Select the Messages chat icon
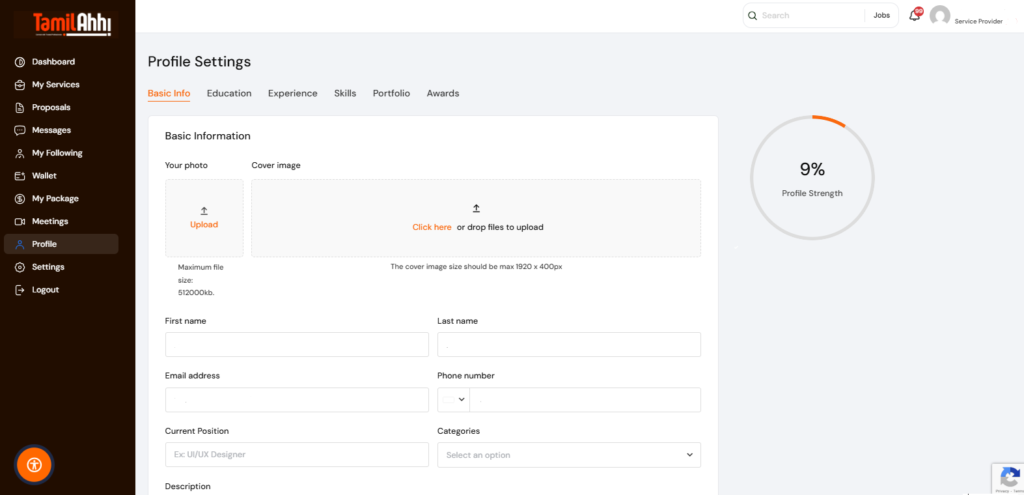This screenshot has height=495, width=1024. pos(20,130)
